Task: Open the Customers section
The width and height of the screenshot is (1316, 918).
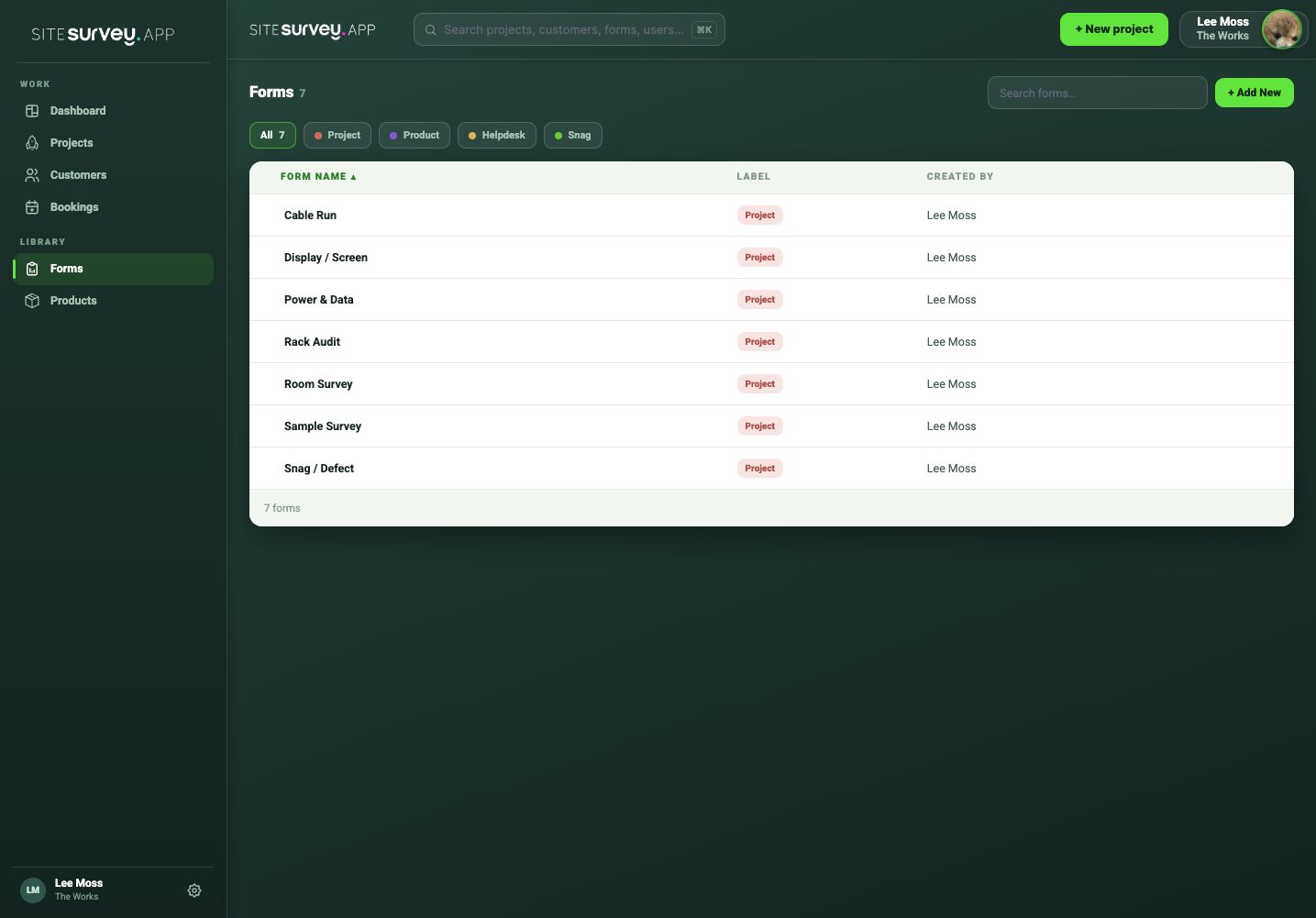Action: pyautogui.click(x=113, y=175)
